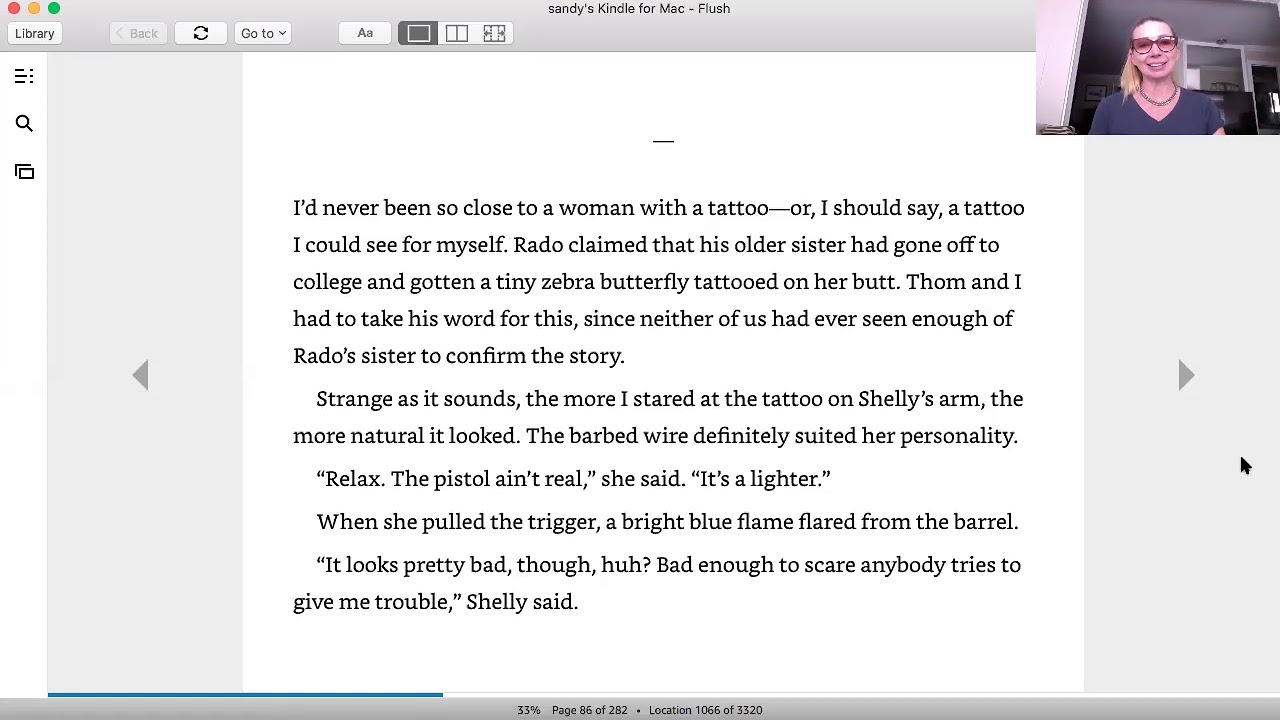Open Aa font settings
Screen dimensions: 1280x720
pos(365,33)
